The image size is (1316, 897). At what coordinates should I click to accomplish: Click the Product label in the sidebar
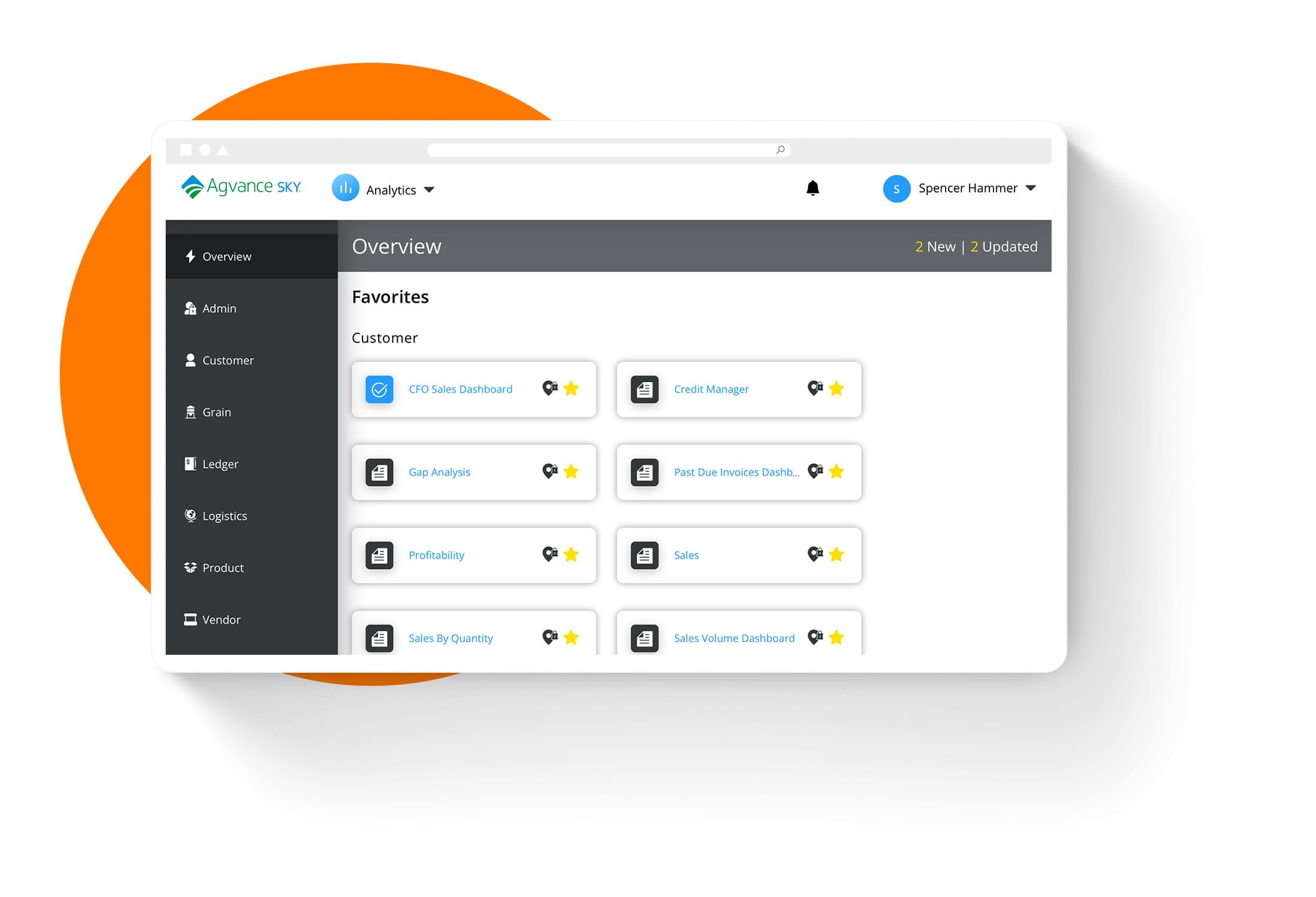pos(223,568)
